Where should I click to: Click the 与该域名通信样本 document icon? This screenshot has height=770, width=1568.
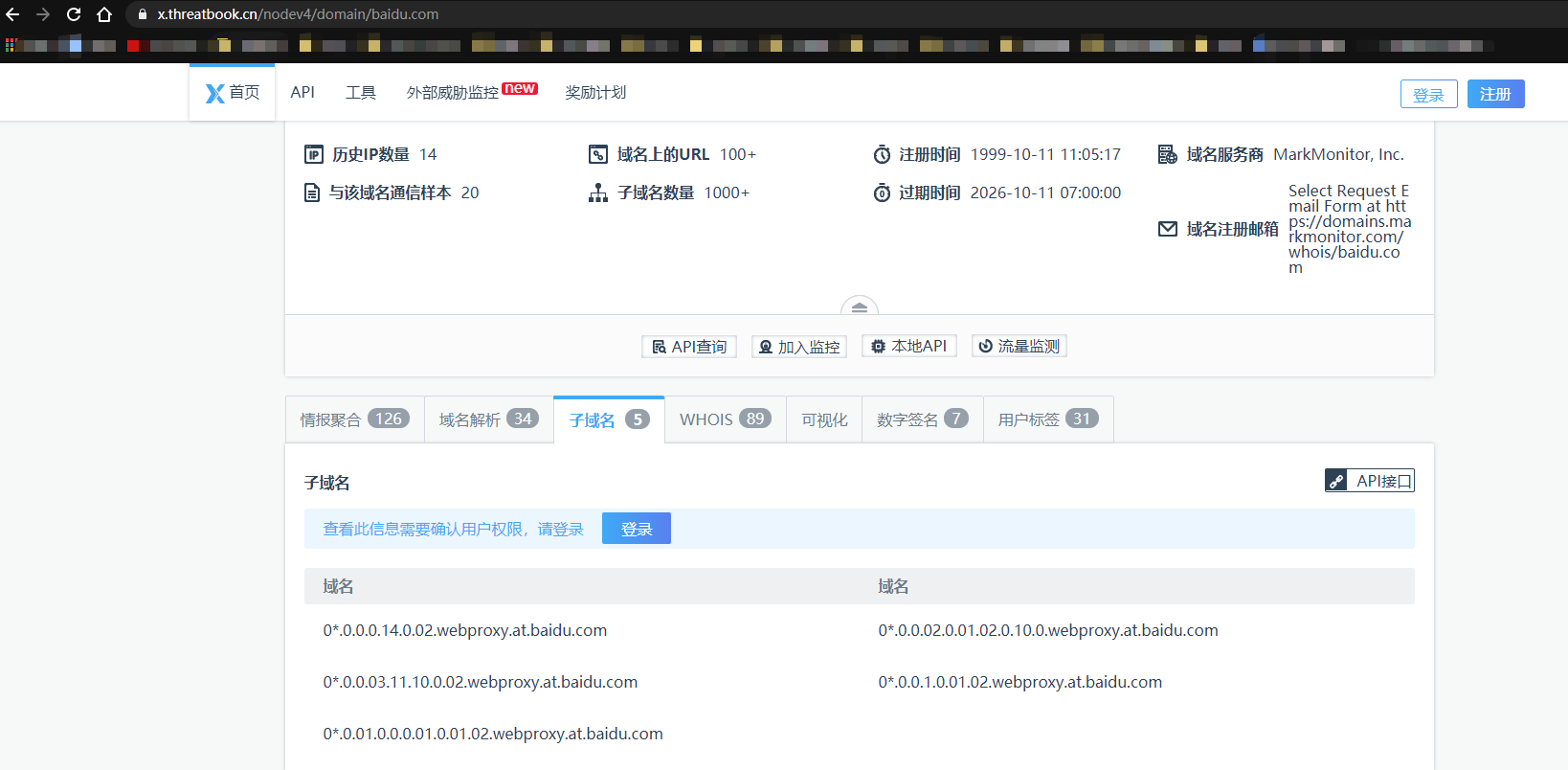coord(312,192)
